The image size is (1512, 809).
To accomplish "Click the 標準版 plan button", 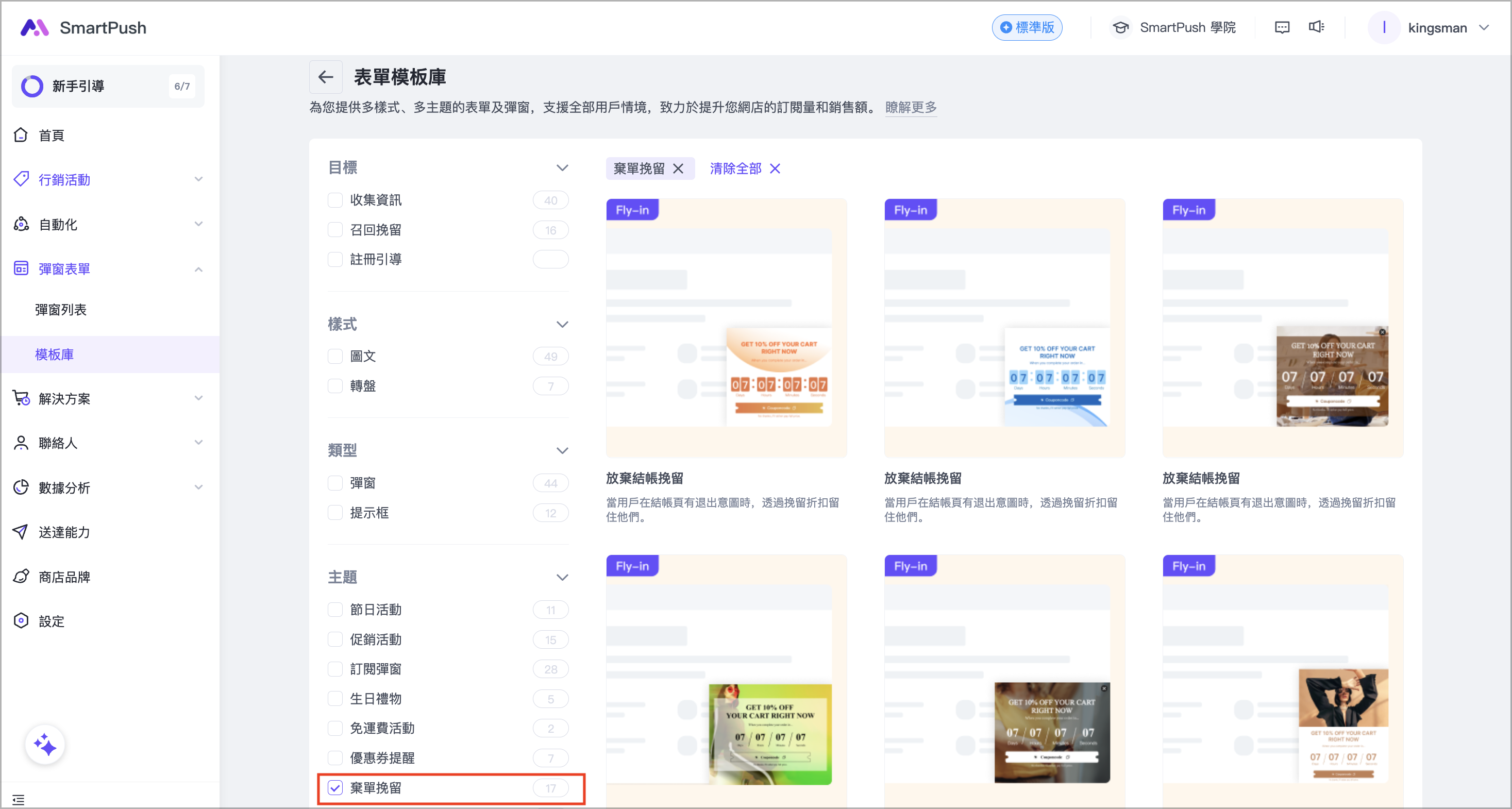I will (x=1027, y=28).
